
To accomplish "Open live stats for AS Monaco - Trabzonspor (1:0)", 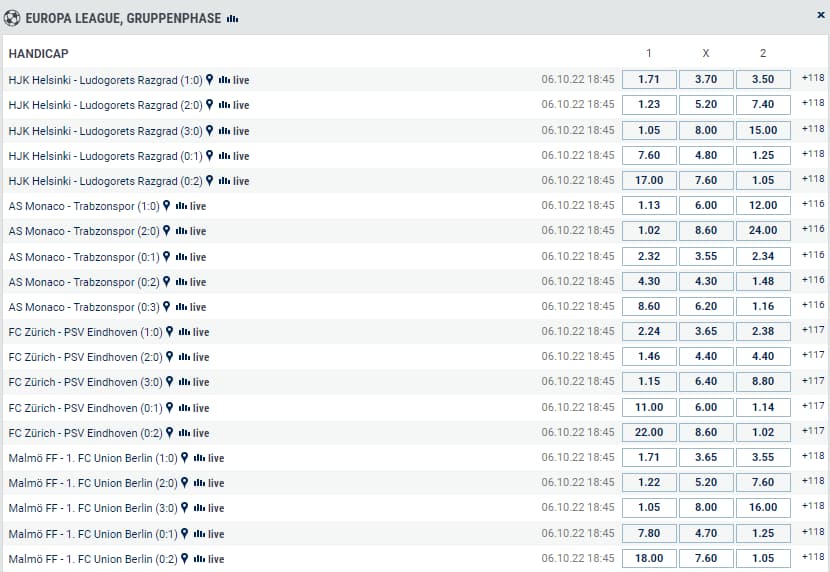I will (x=190, y=206).
